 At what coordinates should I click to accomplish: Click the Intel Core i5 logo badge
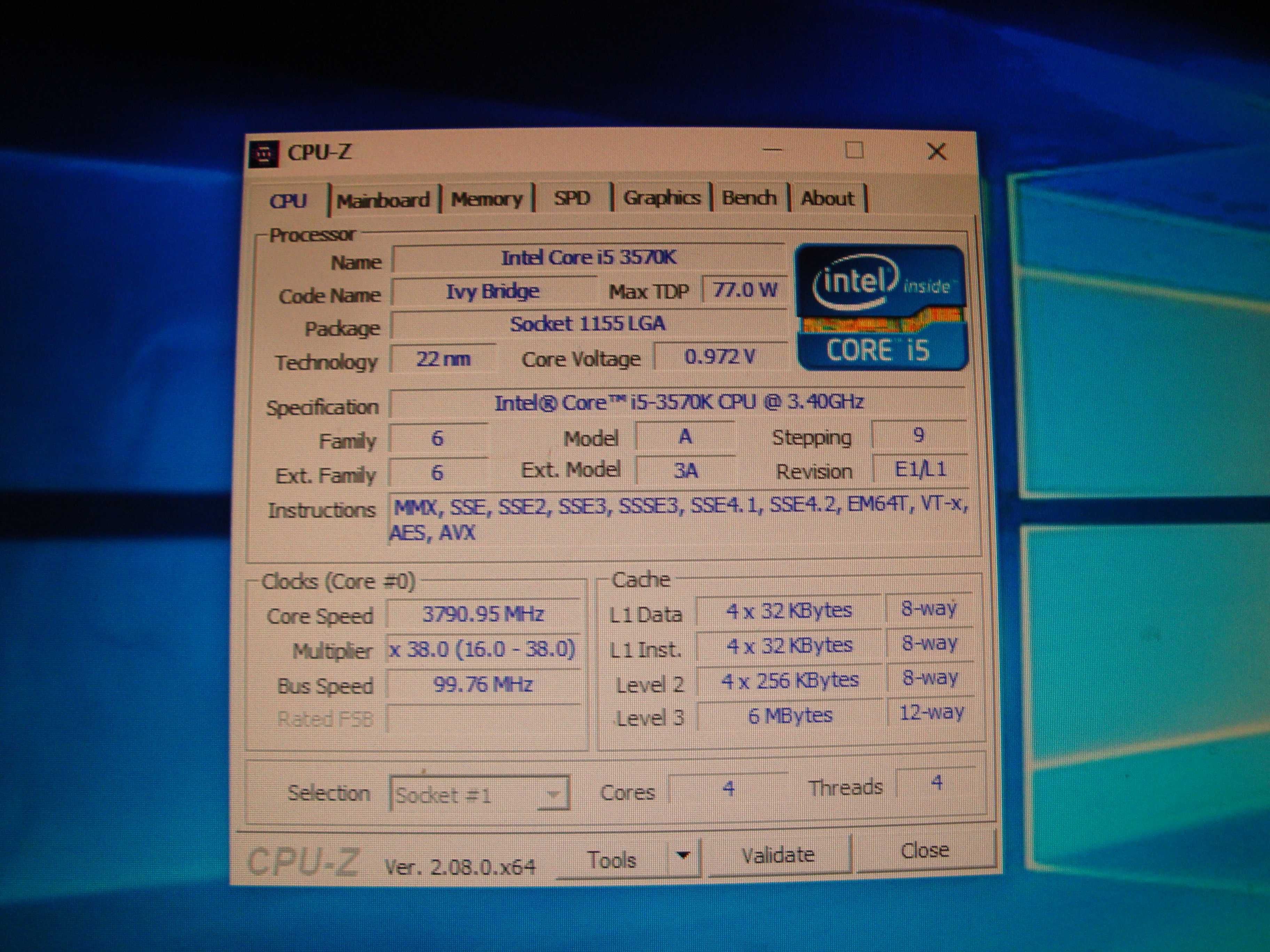point(881,308)
